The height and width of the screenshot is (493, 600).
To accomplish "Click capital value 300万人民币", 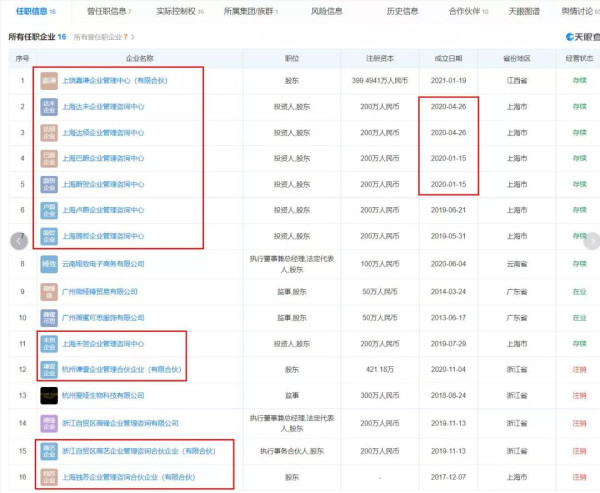I will (x=380, y=395).
